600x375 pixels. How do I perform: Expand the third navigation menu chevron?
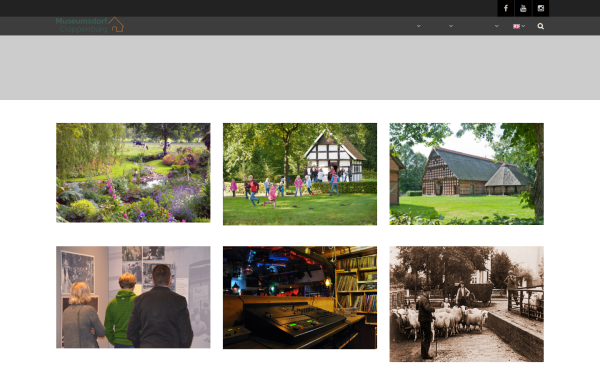496,26
